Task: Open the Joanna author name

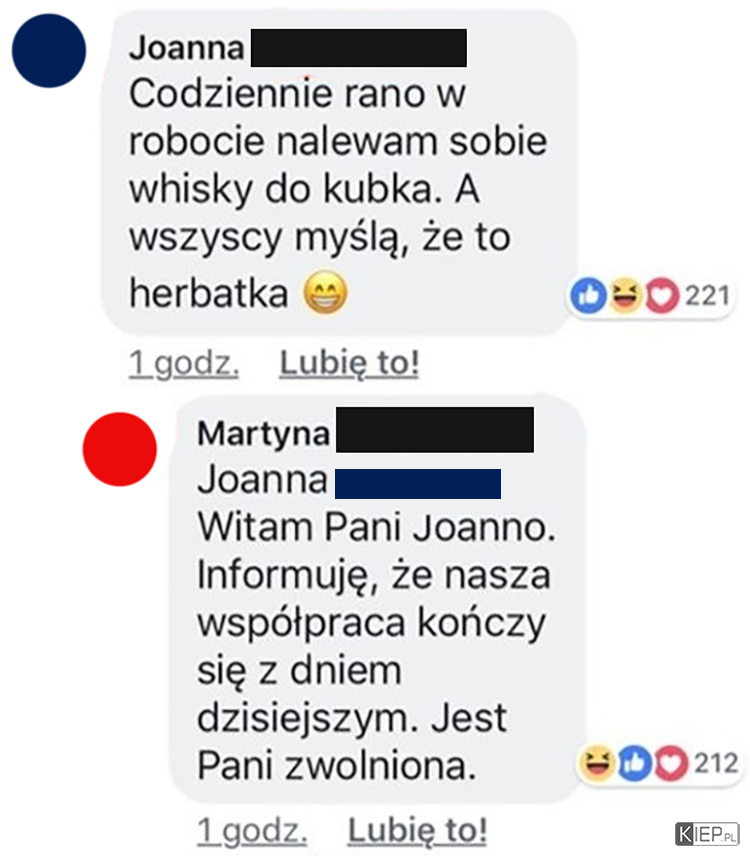Action: point(187,48)
